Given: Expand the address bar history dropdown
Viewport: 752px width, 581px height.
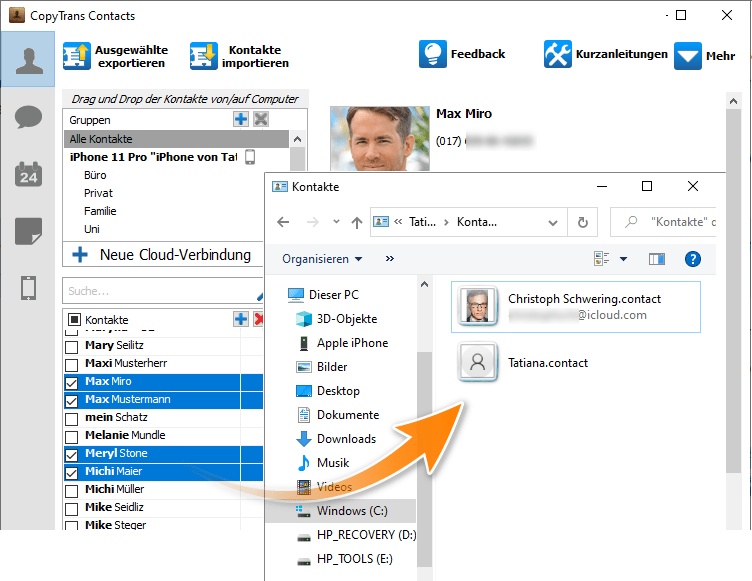Looking at the screenshot, I should point(552,223).
